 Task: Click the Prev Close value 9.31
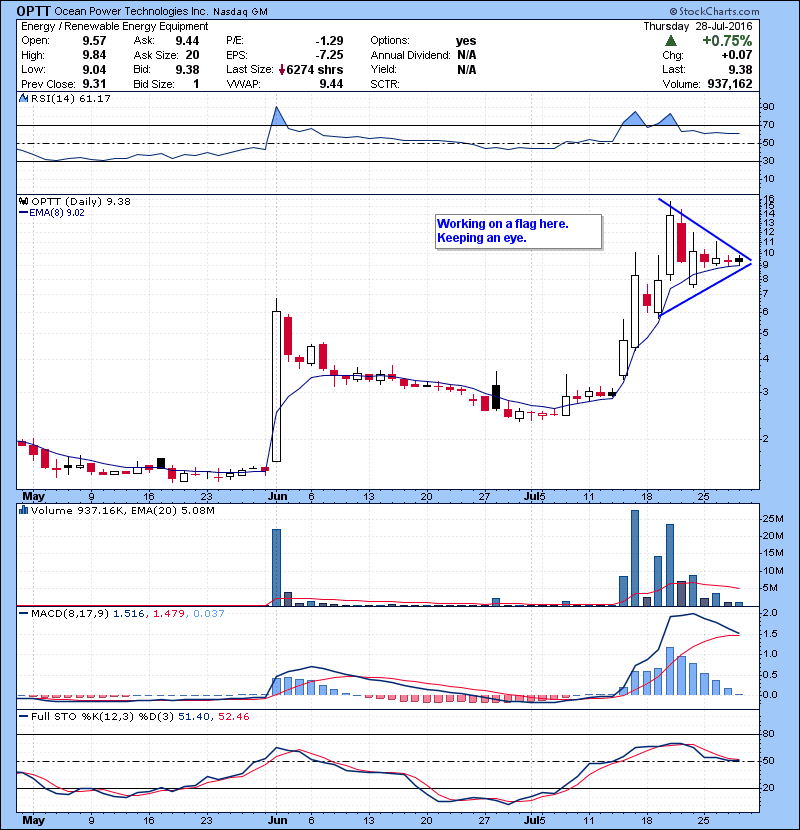[x=94, y=84]
